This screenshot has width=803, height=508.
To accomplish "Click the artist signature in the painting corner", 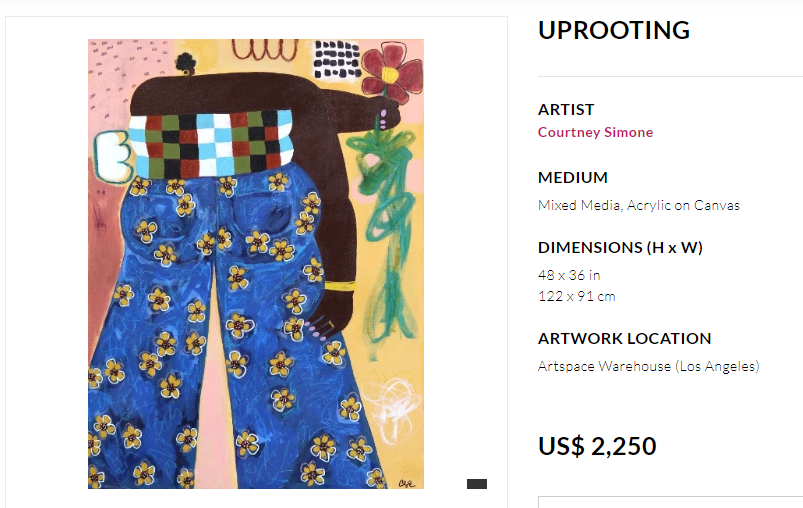I will click(407, 483).
